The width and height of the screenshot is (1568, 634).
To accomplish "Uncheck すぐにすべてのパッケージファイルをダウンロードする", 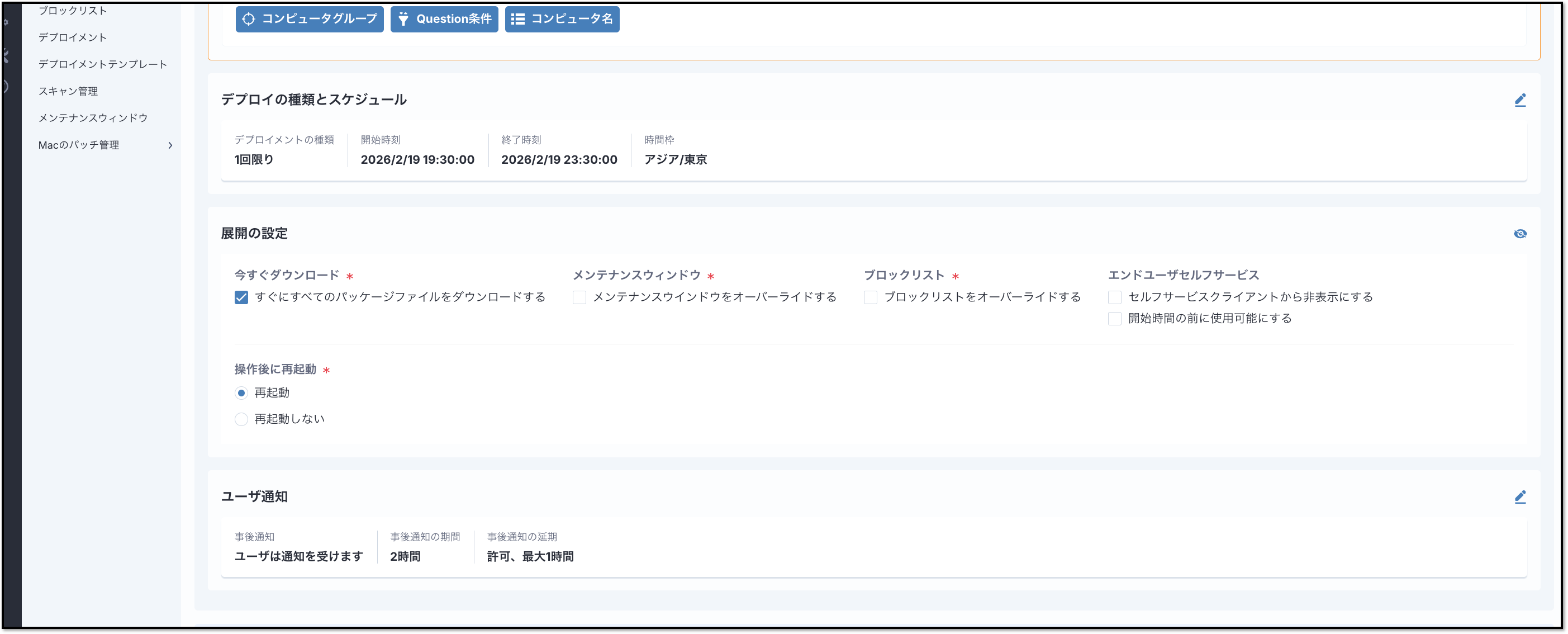I will click(x=241, y=297).
